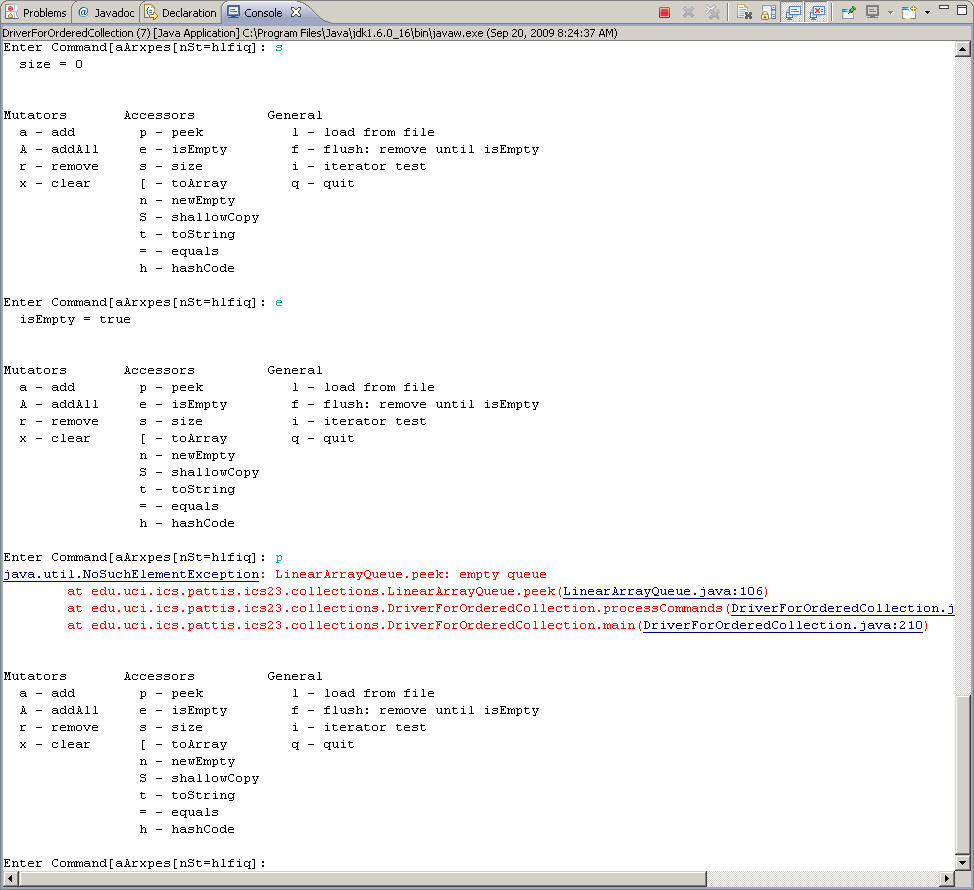Follow the DriverForOrderedCollection.java:210 link
974x890 pixels.
tap(784, 626)
